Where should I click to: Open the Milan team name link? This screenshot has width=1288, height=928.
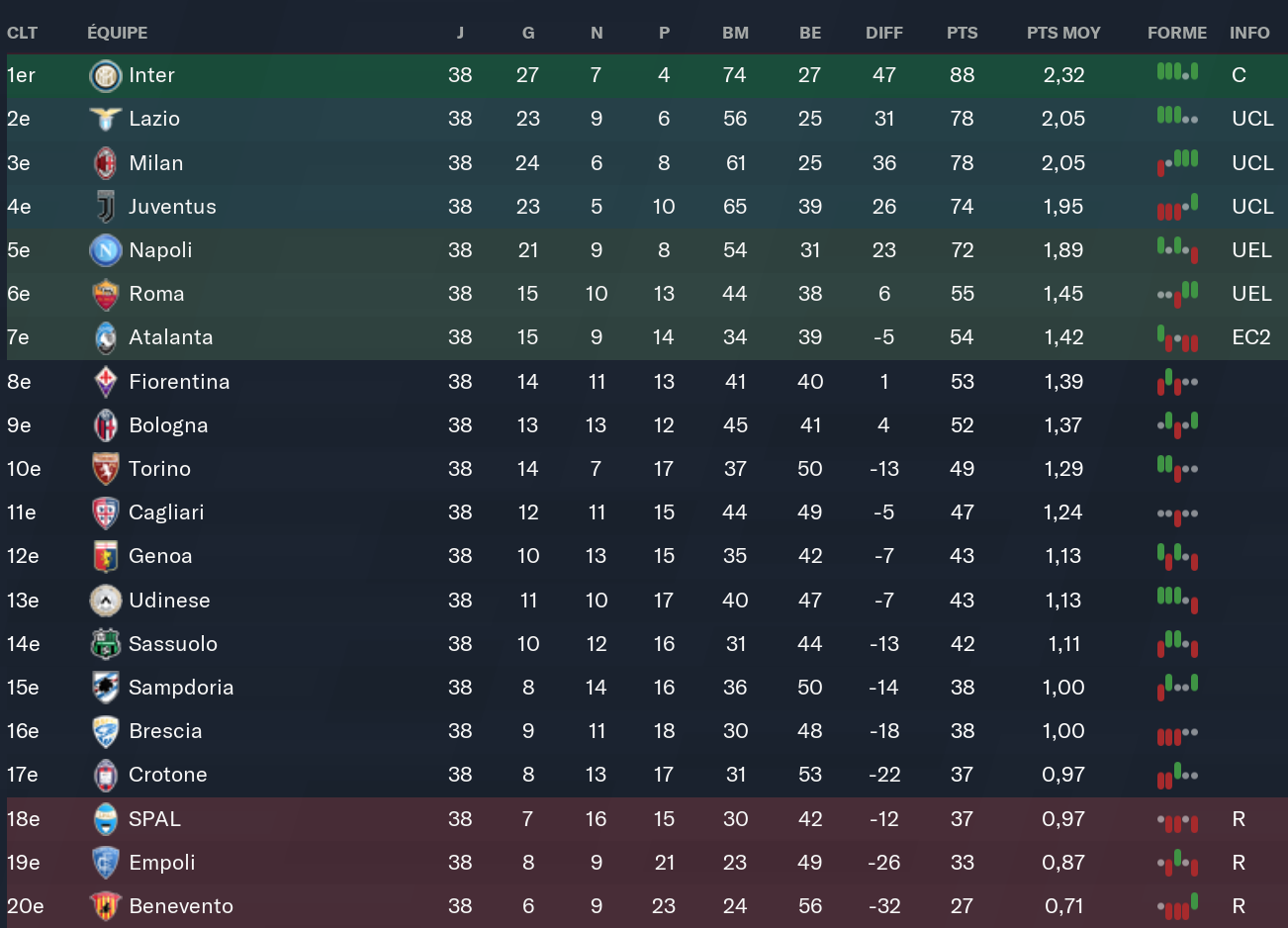click(x=156, y=163)
